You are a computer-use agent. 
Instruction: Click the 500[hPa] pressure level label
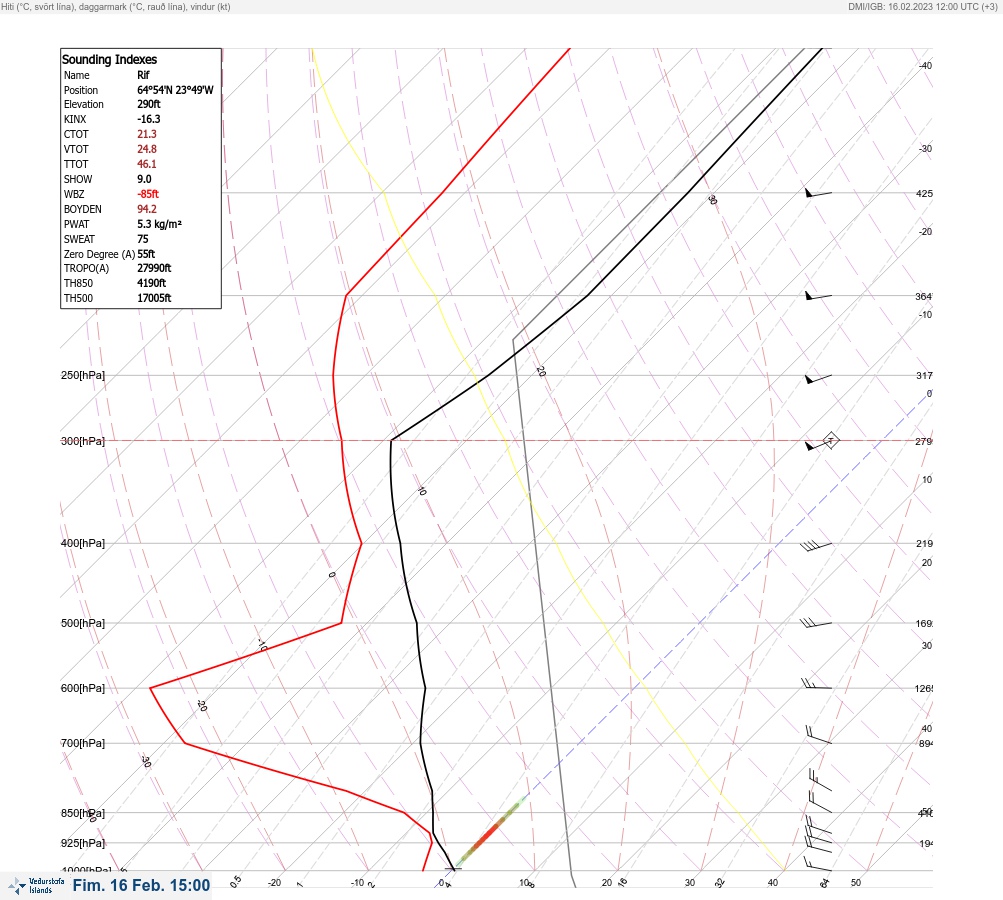pos(83,624)
